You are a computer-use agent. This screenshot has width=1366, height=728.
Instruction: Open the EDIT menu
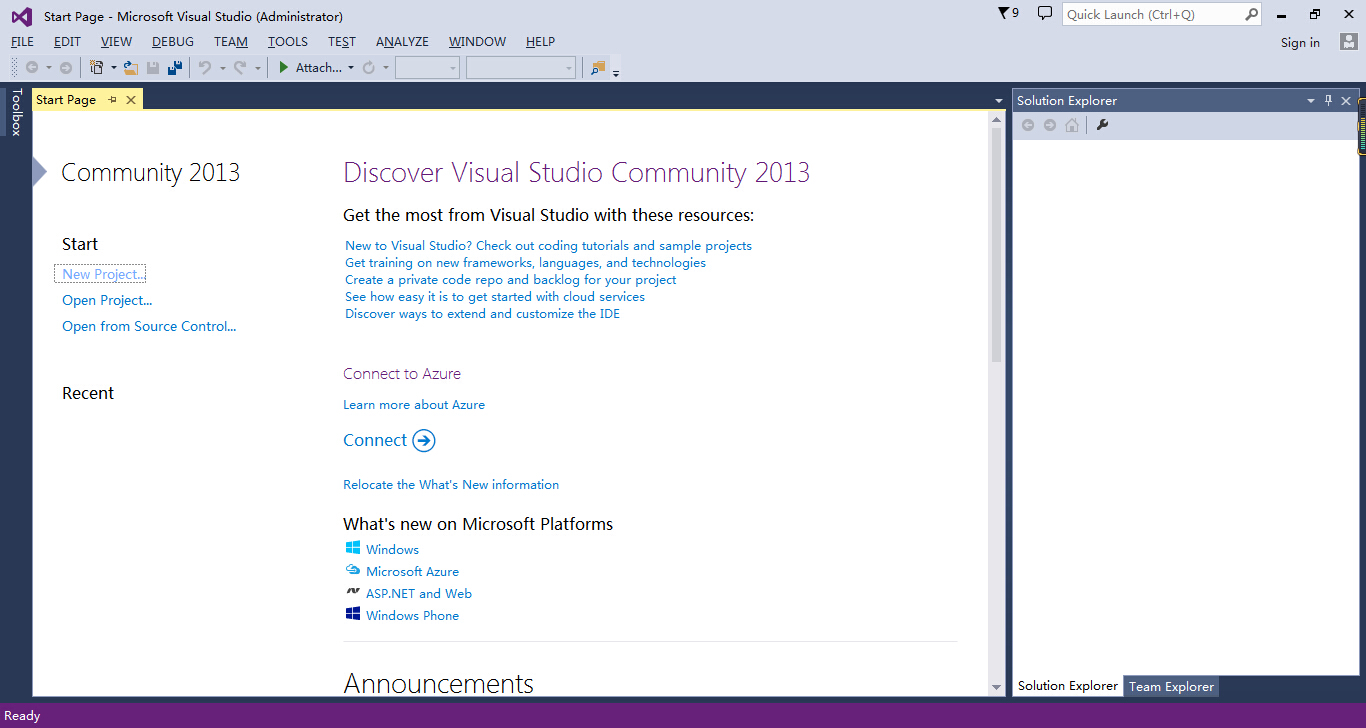click(67, 42)
